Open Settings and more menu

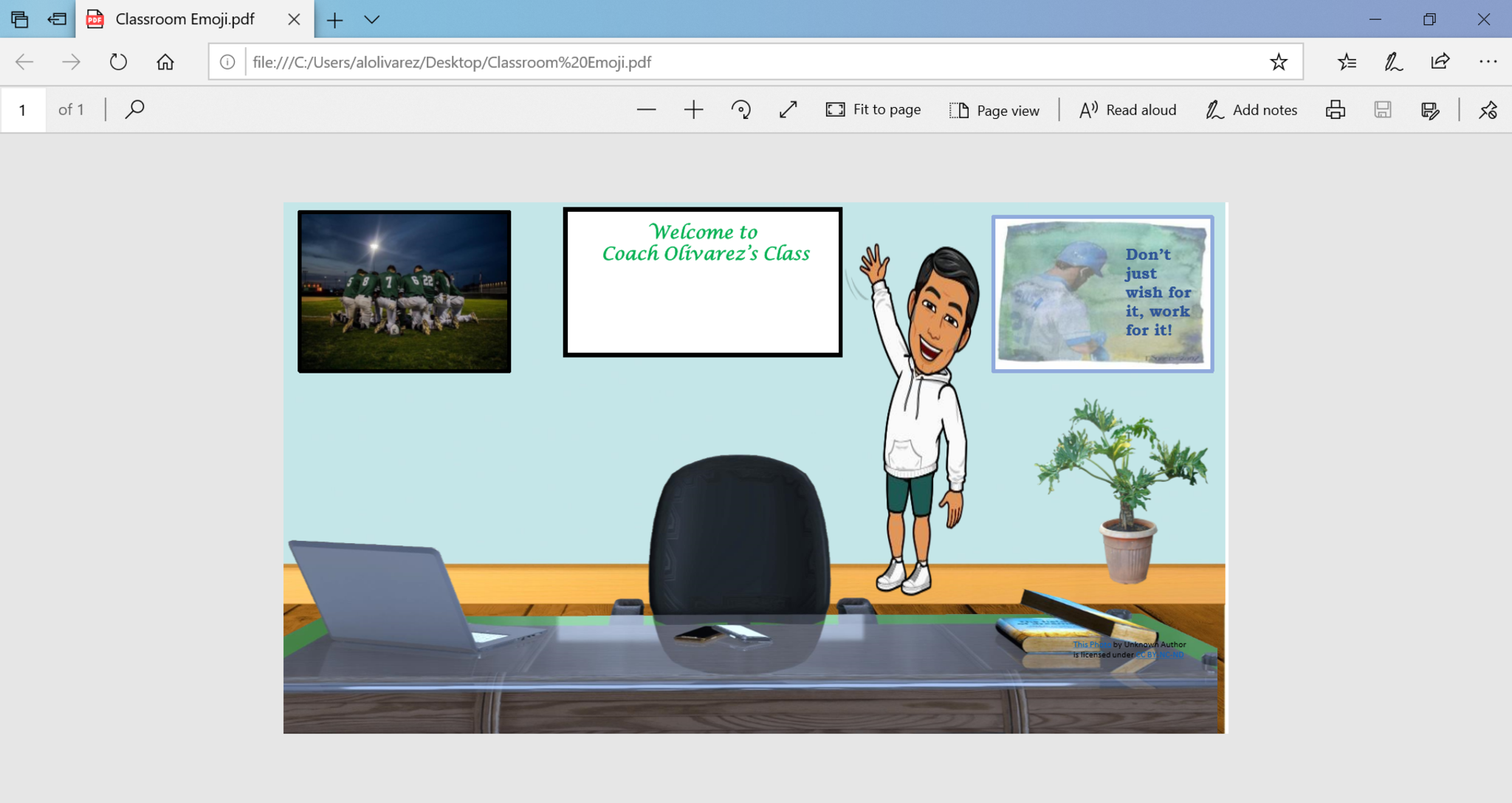tap(1488, 62)
